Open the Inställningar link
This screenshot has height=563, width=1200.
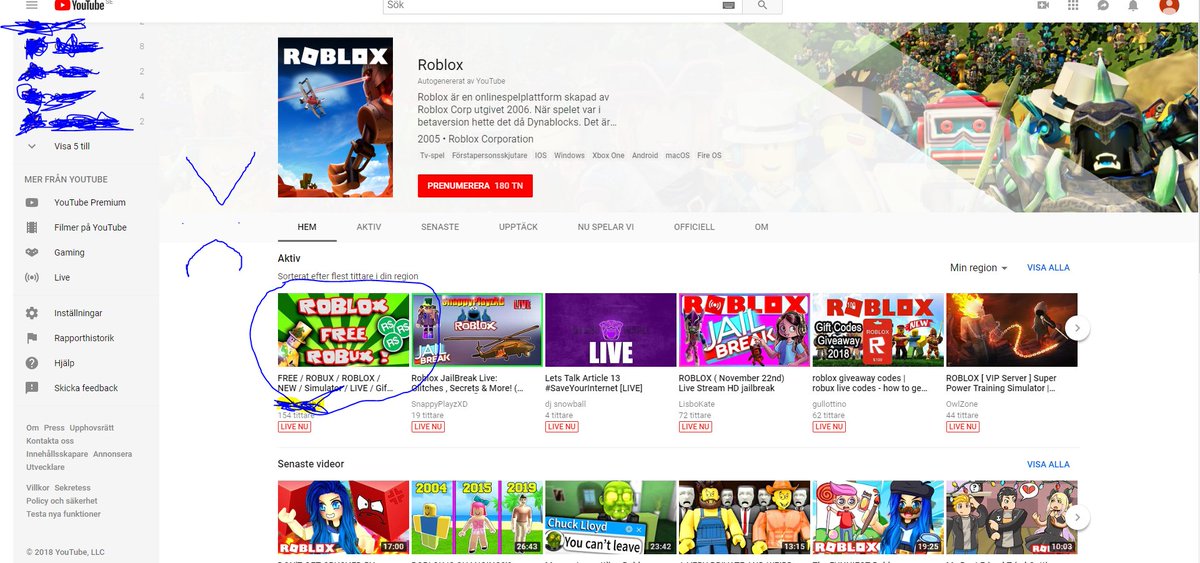coord(78,313)
